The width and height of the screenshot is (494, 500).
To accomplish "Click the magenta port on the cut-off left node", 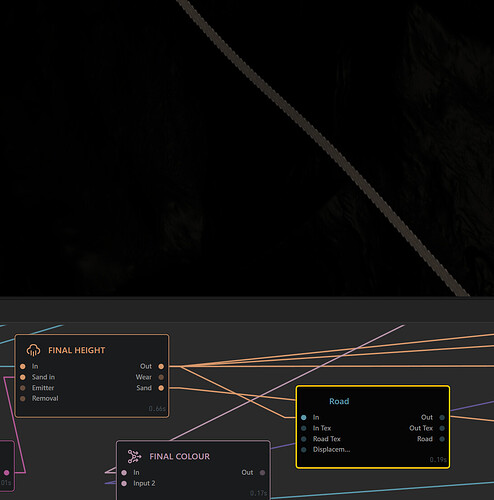I will (7, 473).
